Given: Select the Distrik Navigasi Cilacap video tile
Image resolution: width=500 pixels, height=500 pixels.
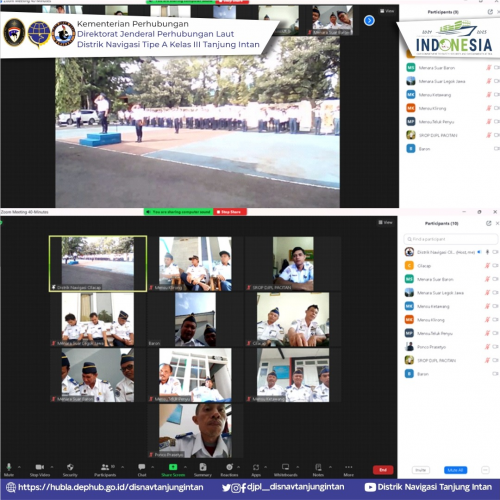Looking at the screenshot, I should [x=98, y=264].
